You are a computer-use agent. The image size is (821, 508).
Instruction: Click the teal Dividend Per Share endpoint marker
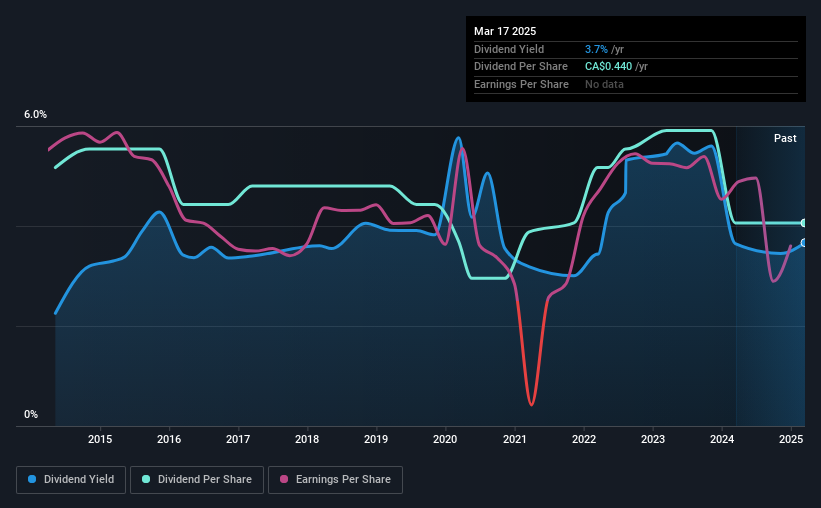[x=804, y=223]
